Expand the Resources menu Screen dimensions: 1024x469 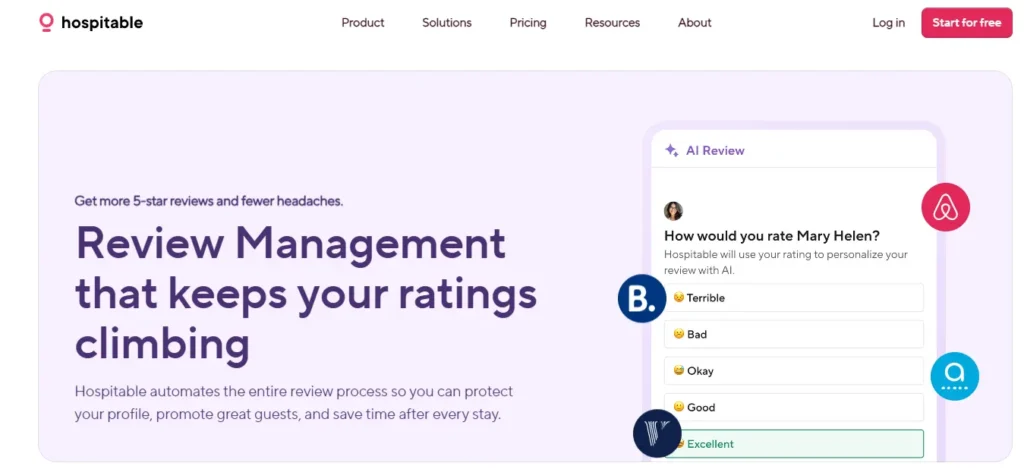pyautogui.click(x=612, y=23)
